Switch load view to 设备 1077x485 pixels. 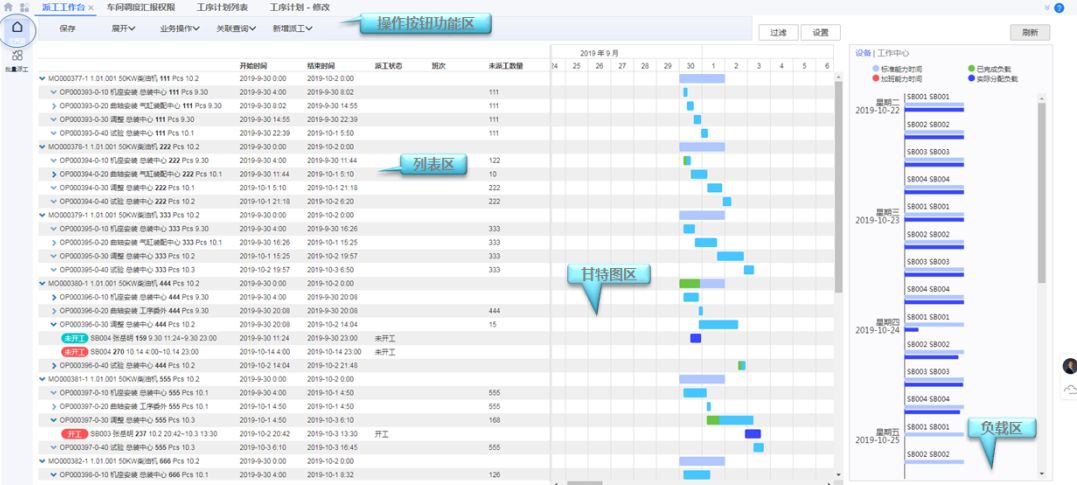tap(863, 53)
